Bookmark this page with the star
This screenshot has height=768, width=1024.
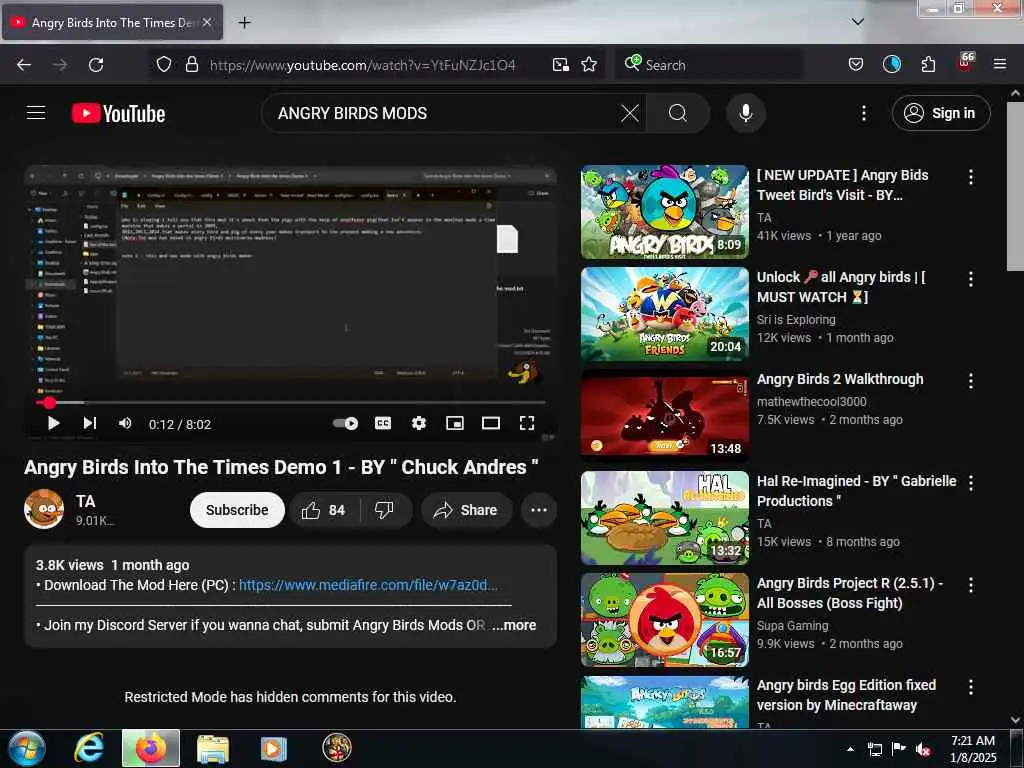(x=588, y=64)
